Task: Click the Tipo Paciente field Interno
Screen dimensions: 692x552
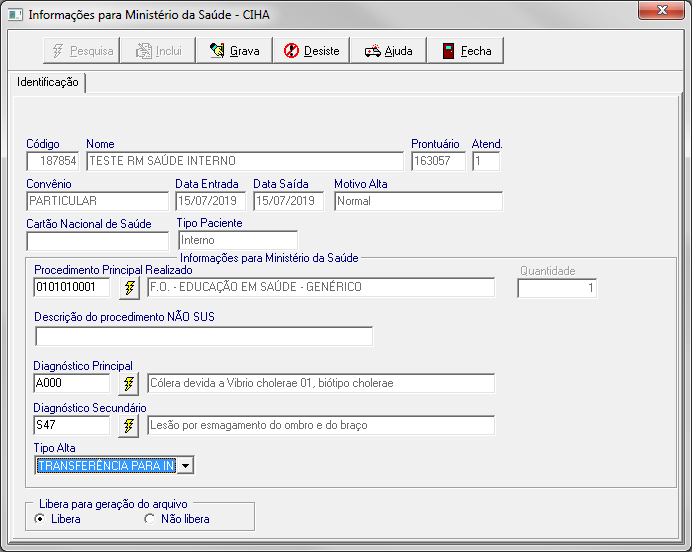Action: [238, 240]
